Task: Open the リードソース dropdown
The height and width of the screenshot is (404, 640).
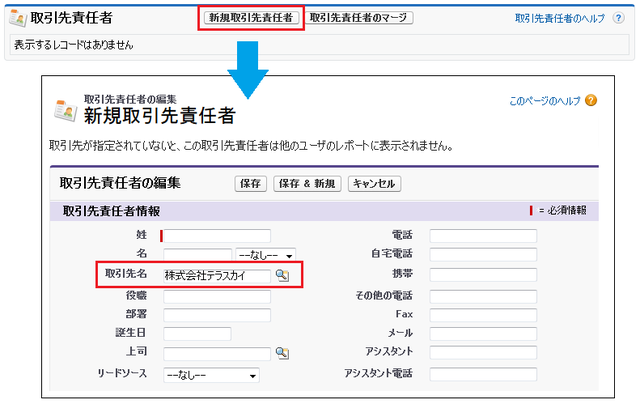Action: point(211,375)
